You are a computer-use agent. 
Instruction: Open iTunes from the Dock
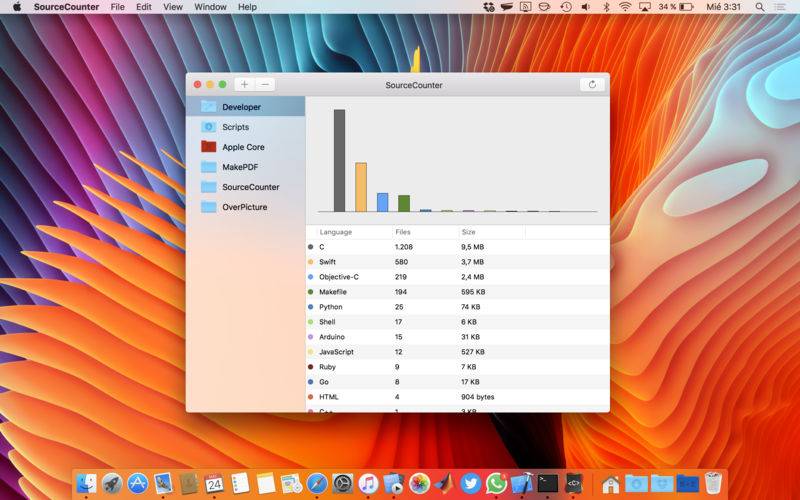[368, 483]
